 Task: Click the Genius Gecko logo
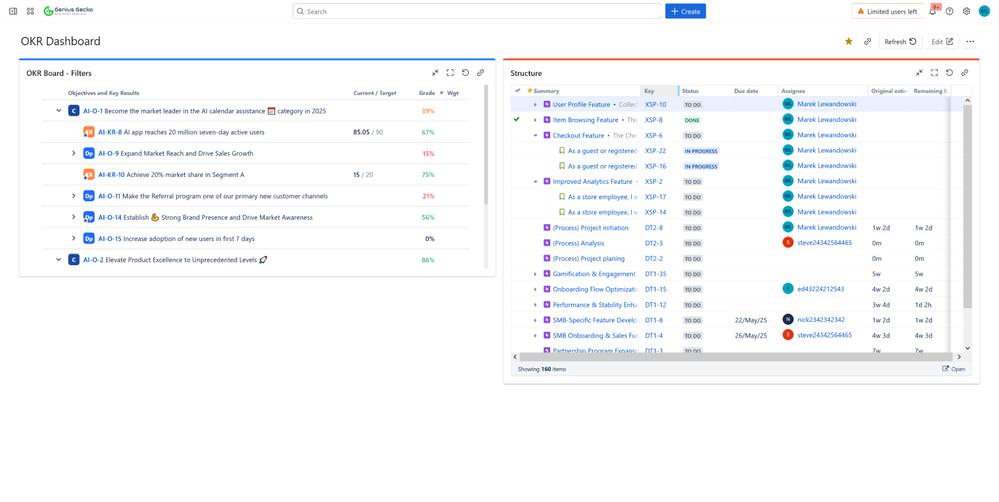[x=68, y=11]
